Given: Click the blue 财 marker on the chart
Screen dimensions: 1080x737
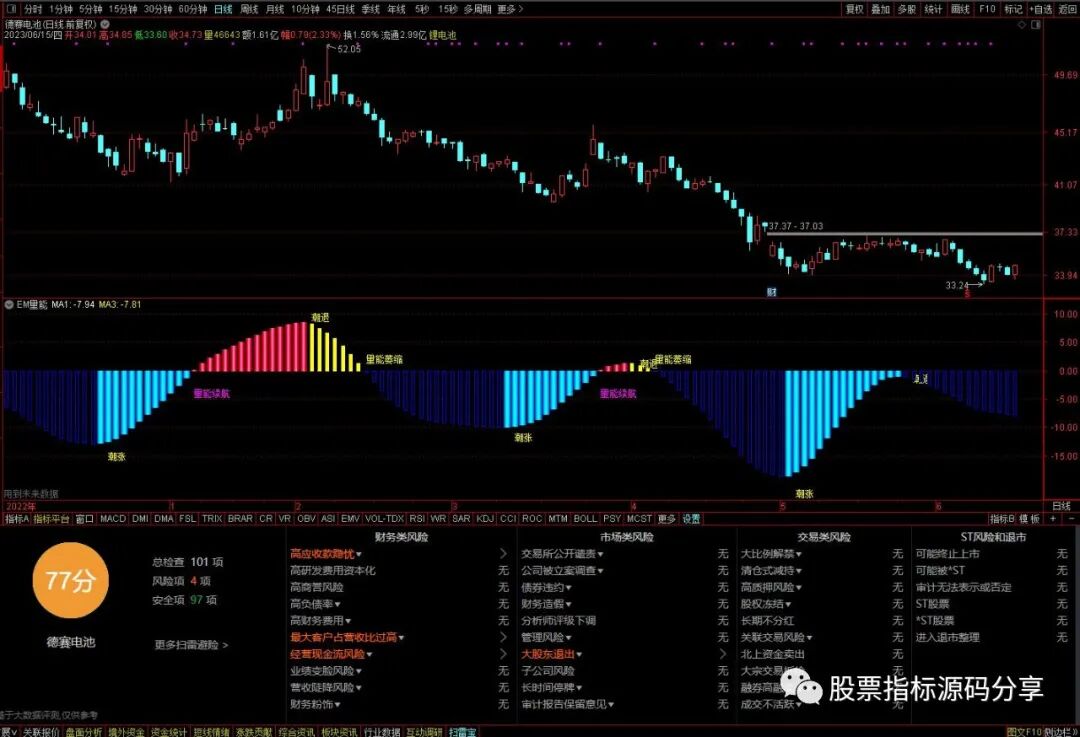Looking at the screenshot, I should pos(771,292).
